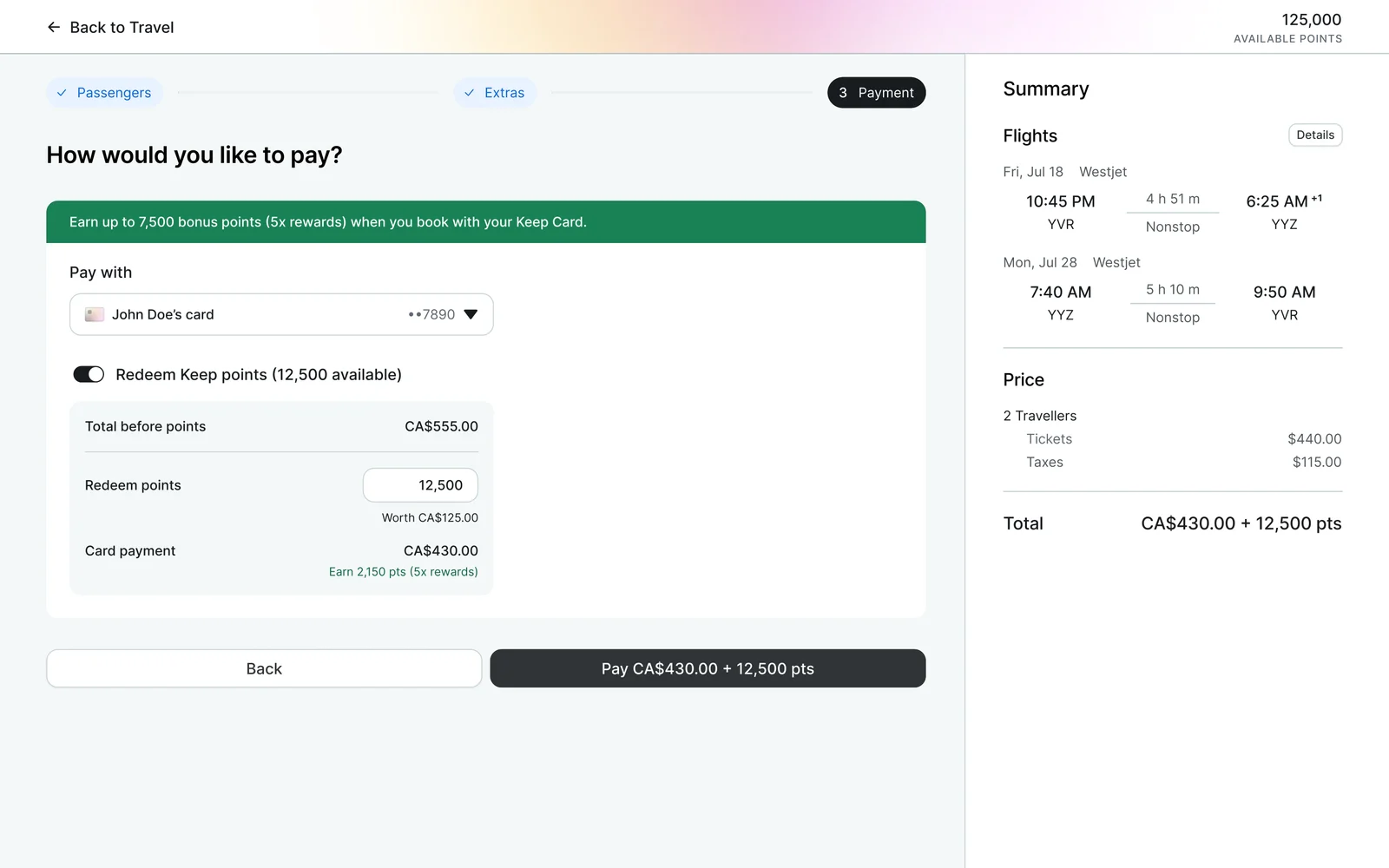This screenshot has height=868, width=1389.
Task: Click the 7:40 AM departure time
Action: tap(1061, 293)
